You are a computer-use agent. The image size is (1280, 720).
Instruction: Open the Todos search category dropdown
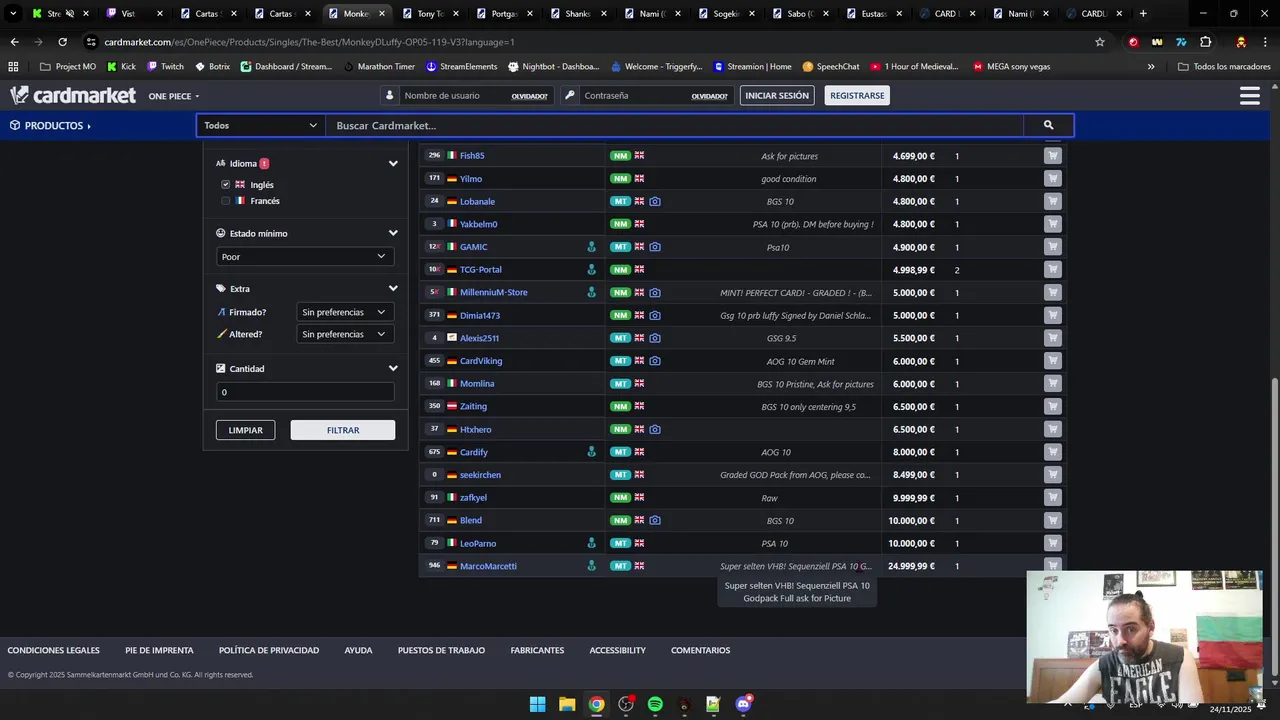260,125
